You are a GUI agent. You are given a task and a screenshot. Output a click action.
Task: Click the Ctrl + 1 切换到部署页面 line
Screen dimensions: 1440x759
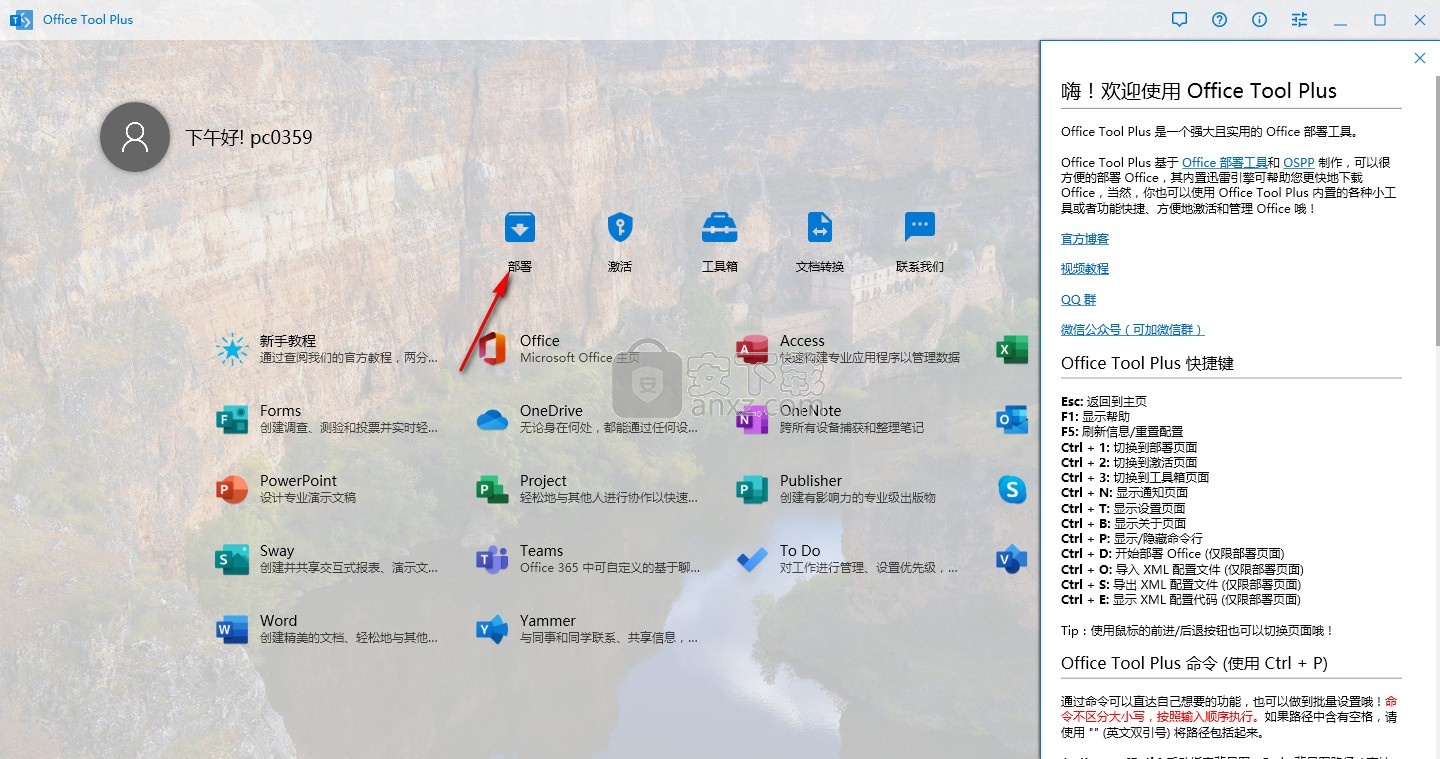(x=1129, y=447)
